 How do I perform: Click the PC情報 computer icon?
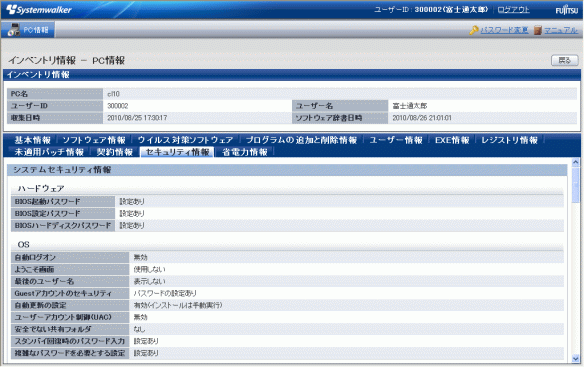click(14, 30)
